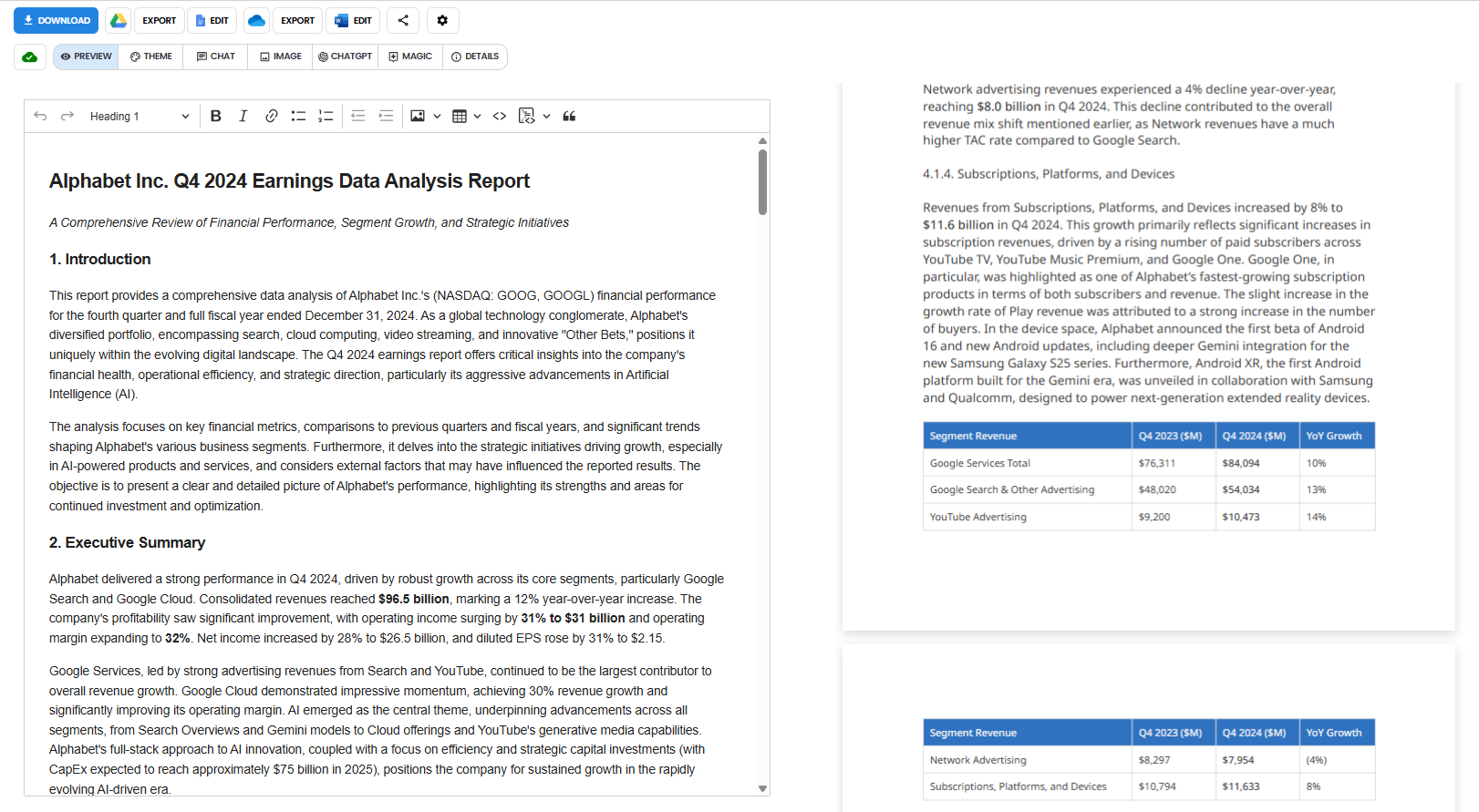Open the Google Drive icon button

pos(119,20)
